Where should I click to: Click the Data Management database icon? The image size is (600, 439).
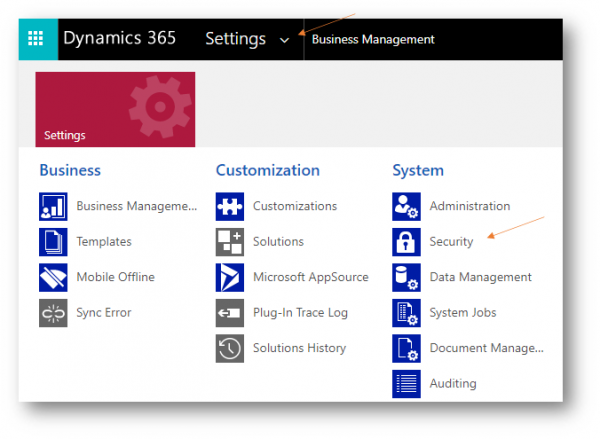[406, 277]
